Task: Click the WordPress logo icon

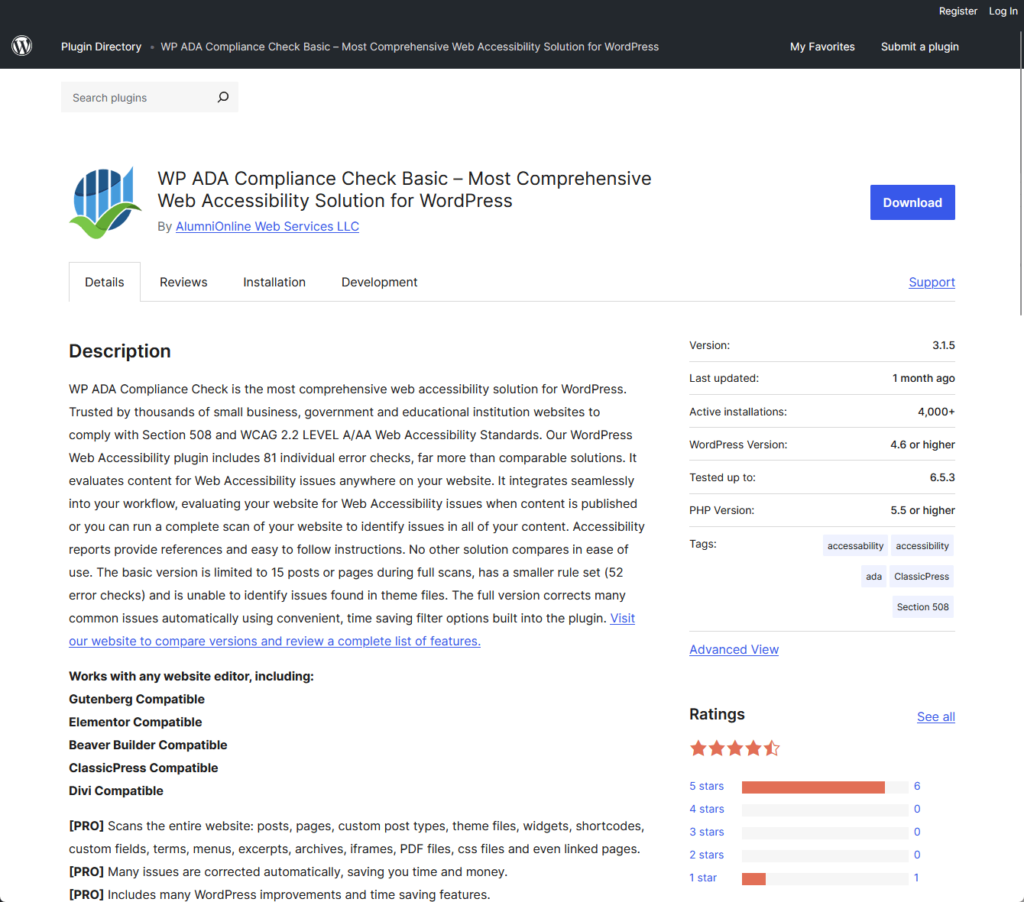Action: click(x=22, y=46)
